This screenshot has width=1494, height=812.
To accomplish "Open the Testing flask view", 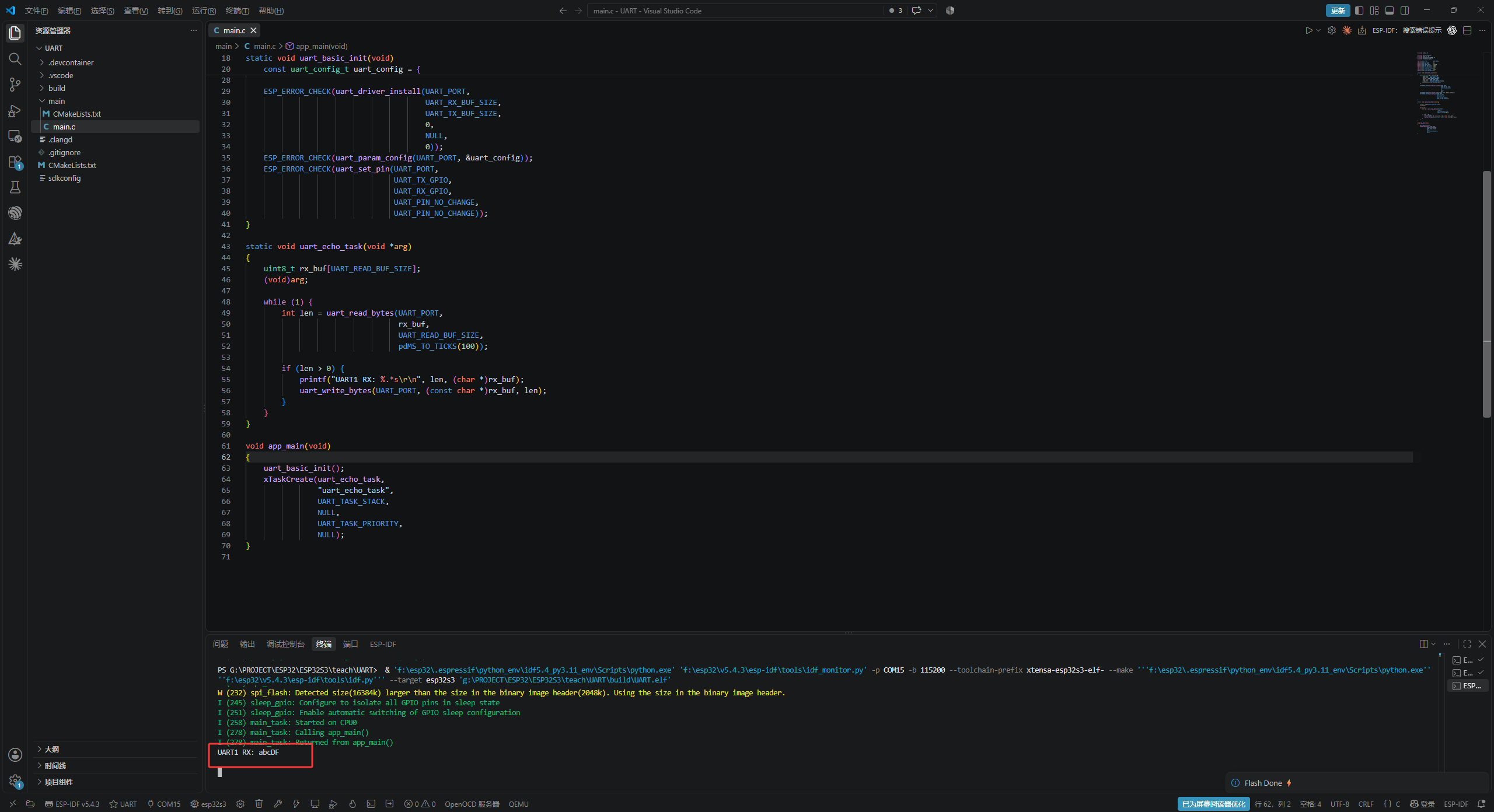I will pyautogui.click(x=15, y=187).
